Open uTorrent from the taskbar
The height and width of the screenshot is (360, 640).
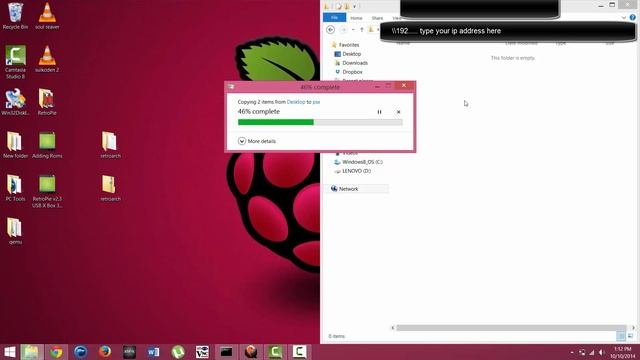(178, 352)
